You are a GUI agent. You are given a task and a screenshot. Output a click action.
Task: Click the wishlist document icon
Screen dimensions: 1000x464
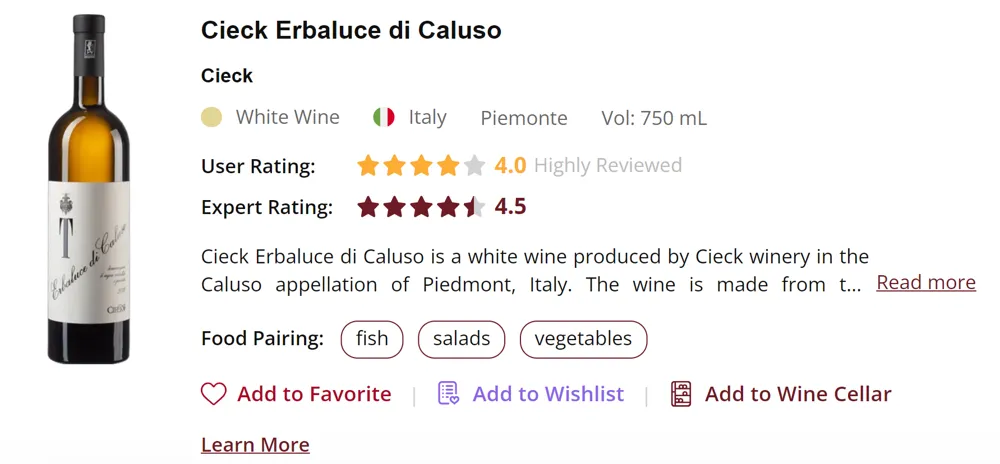pos(449,394)
